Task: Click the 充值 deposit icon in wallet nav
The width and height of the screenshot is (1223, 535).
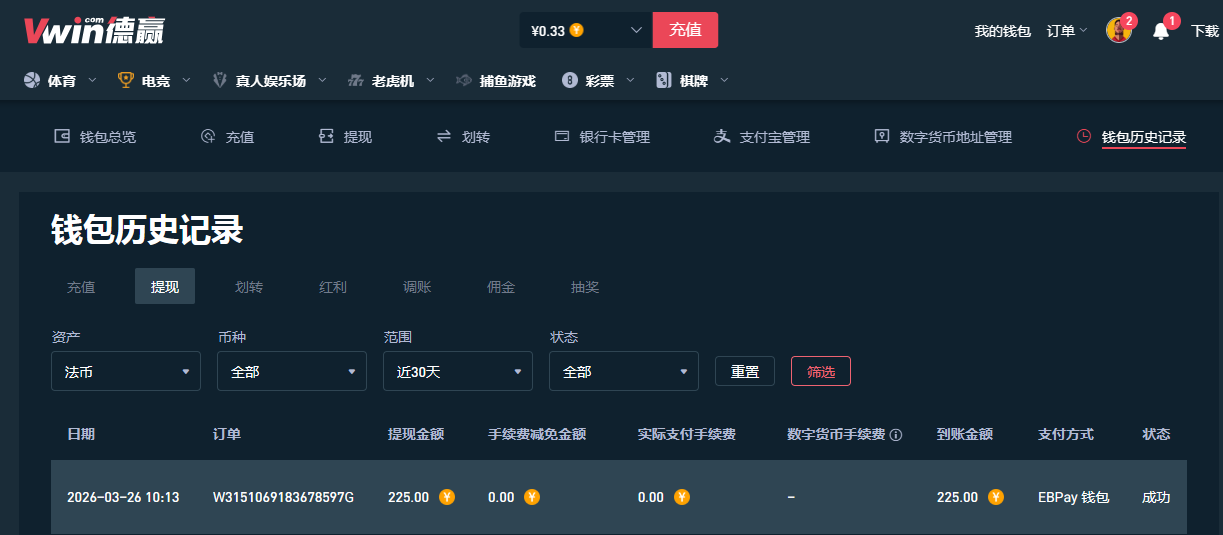Action: [208, 136]
